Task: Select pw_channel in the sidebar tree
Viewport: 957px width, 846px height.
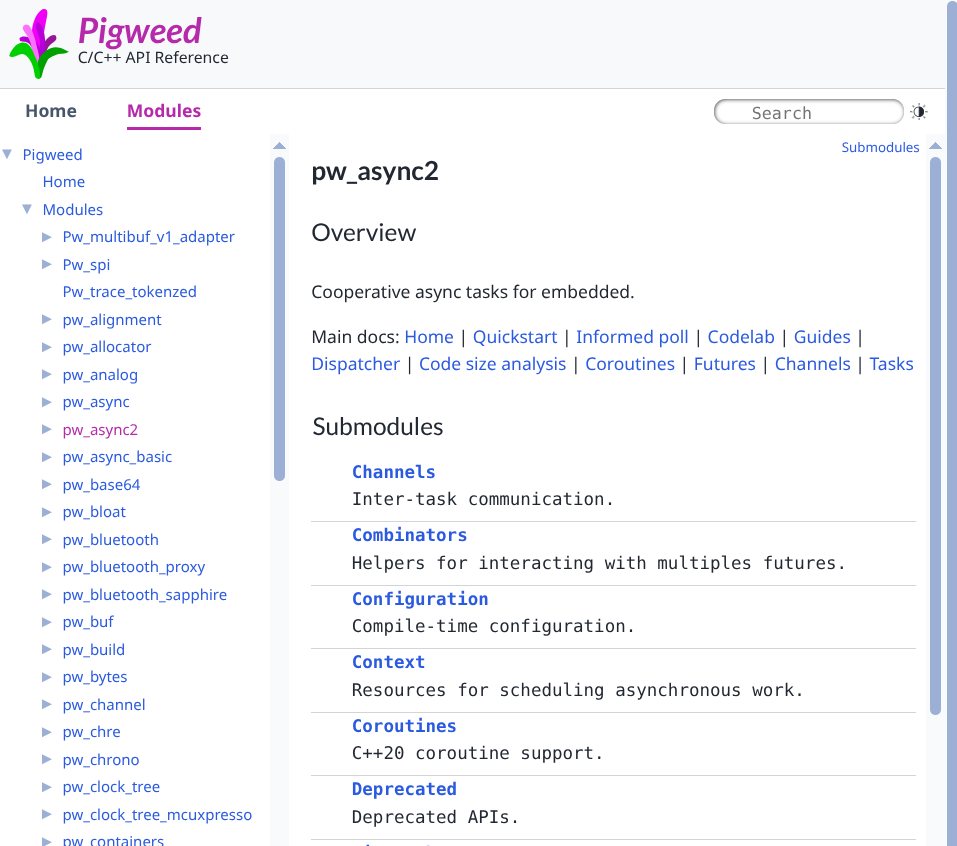Action: (x=104, y=704)
